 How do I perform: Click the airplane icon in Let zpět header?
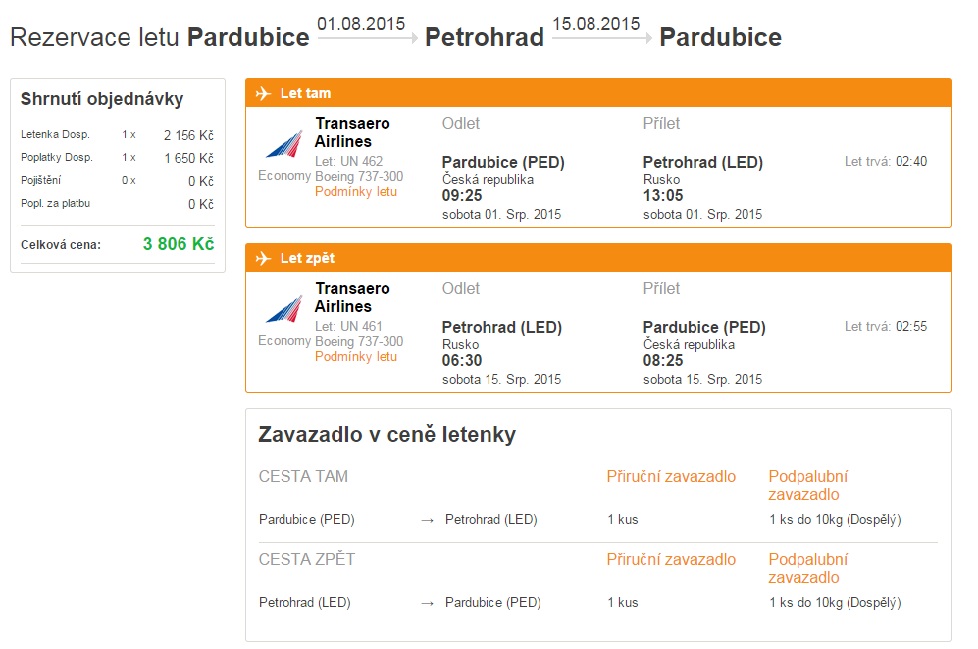pyautogui.click(x=263, y=259)
